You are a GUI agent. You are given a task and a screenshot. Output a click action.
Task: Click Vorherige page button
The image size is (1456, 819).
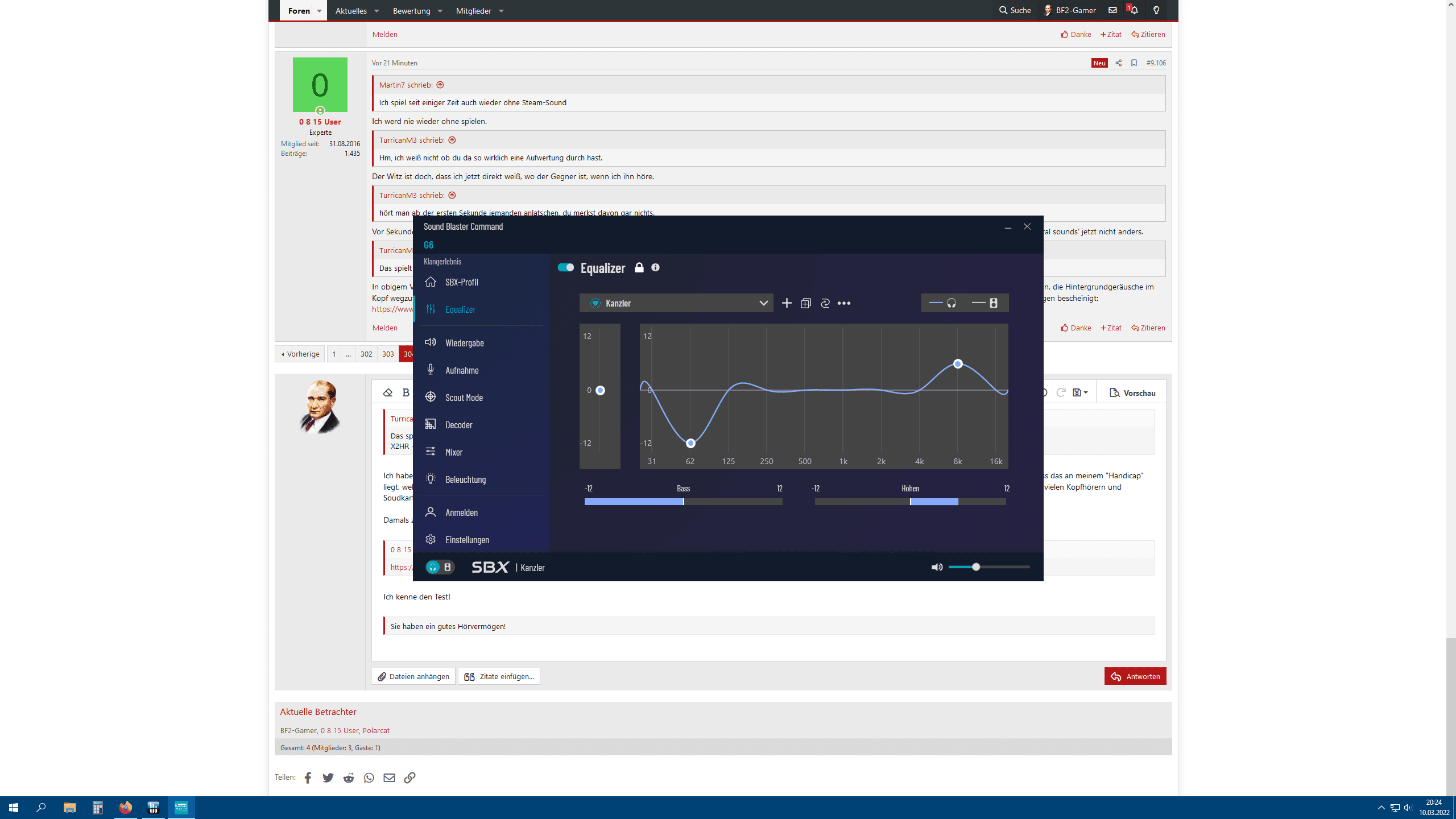(x=300, y=354)
